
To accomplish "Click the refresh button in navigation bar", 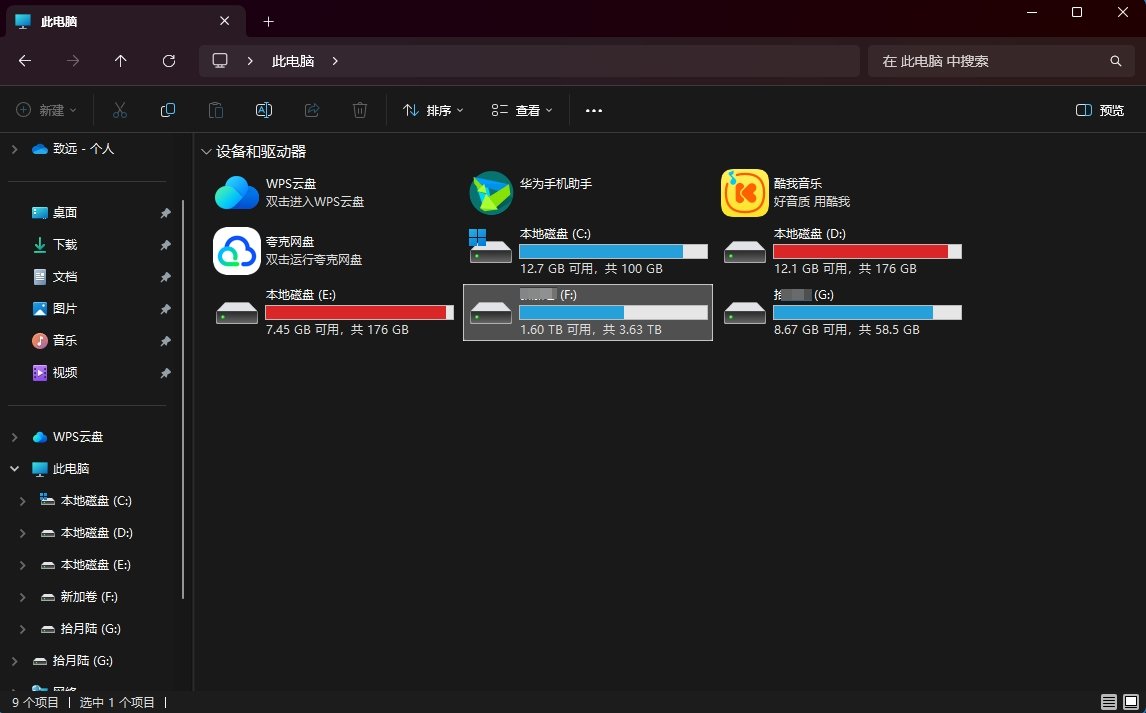I will coord(169,61).
